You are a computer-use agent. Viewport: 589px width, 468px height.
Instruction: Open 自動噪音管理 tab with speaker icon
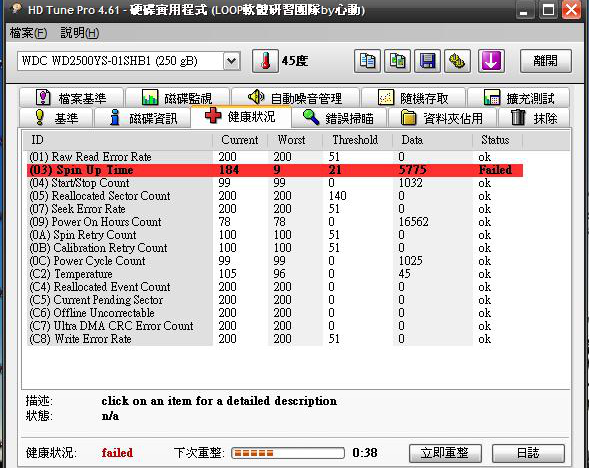[x=295, y=98]
